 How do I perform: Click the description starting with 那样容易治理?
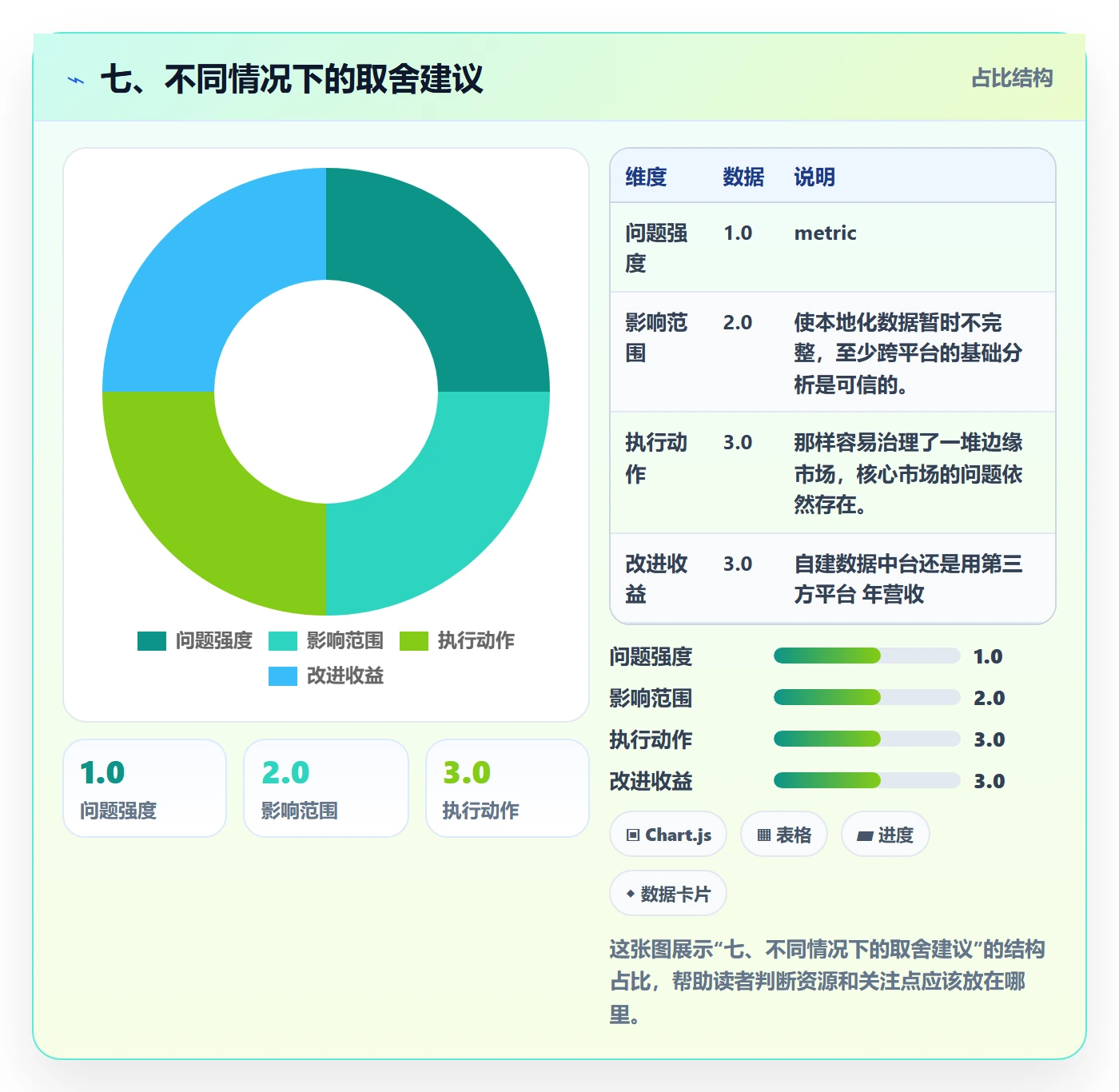tap(908, 473)
